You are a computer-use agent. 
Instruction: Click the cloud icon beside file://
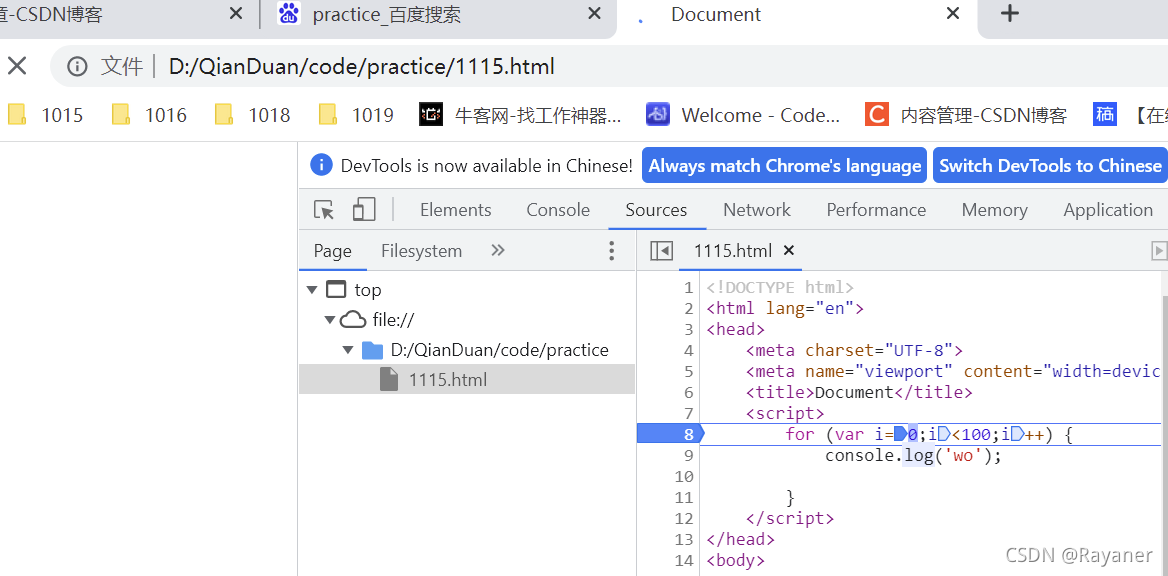[x=354, y=320]
